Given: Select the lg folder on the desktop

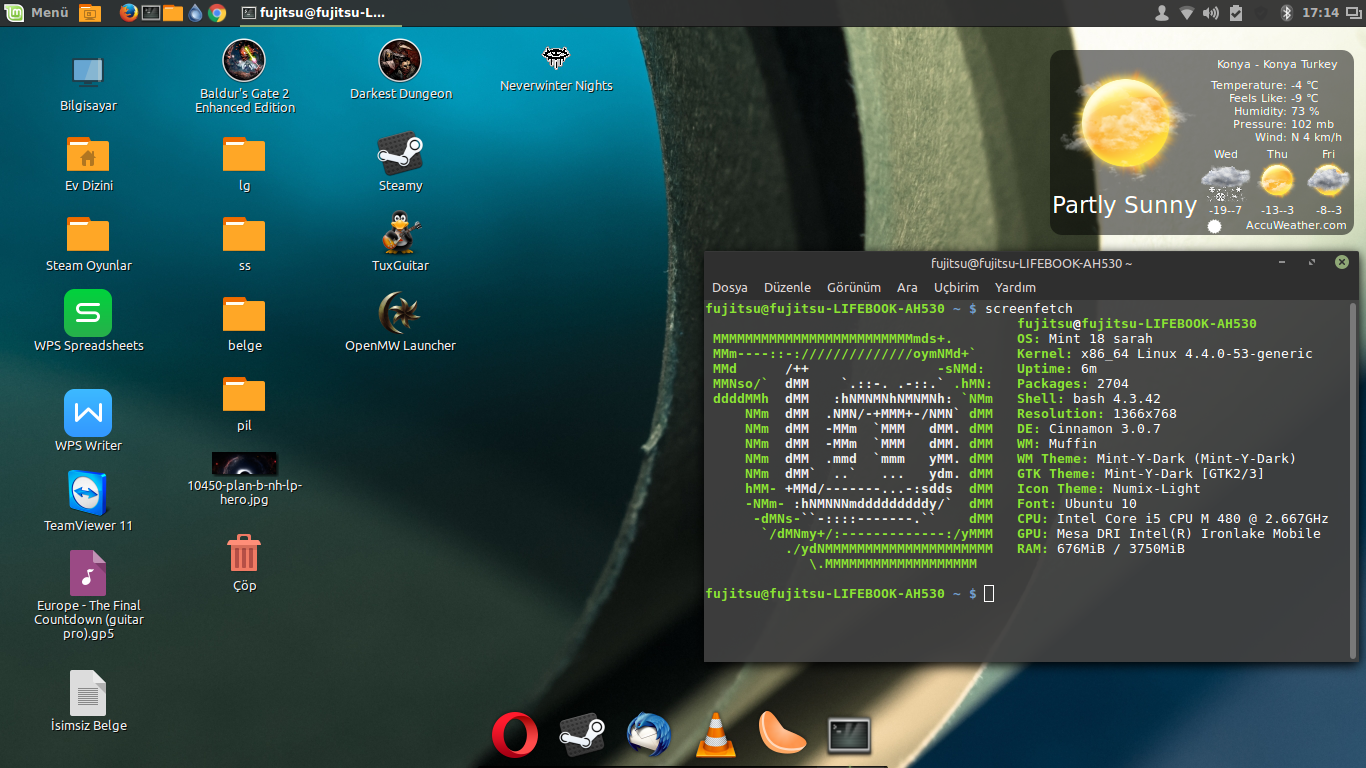Looking at the screenshot, I should coord(244,155).
